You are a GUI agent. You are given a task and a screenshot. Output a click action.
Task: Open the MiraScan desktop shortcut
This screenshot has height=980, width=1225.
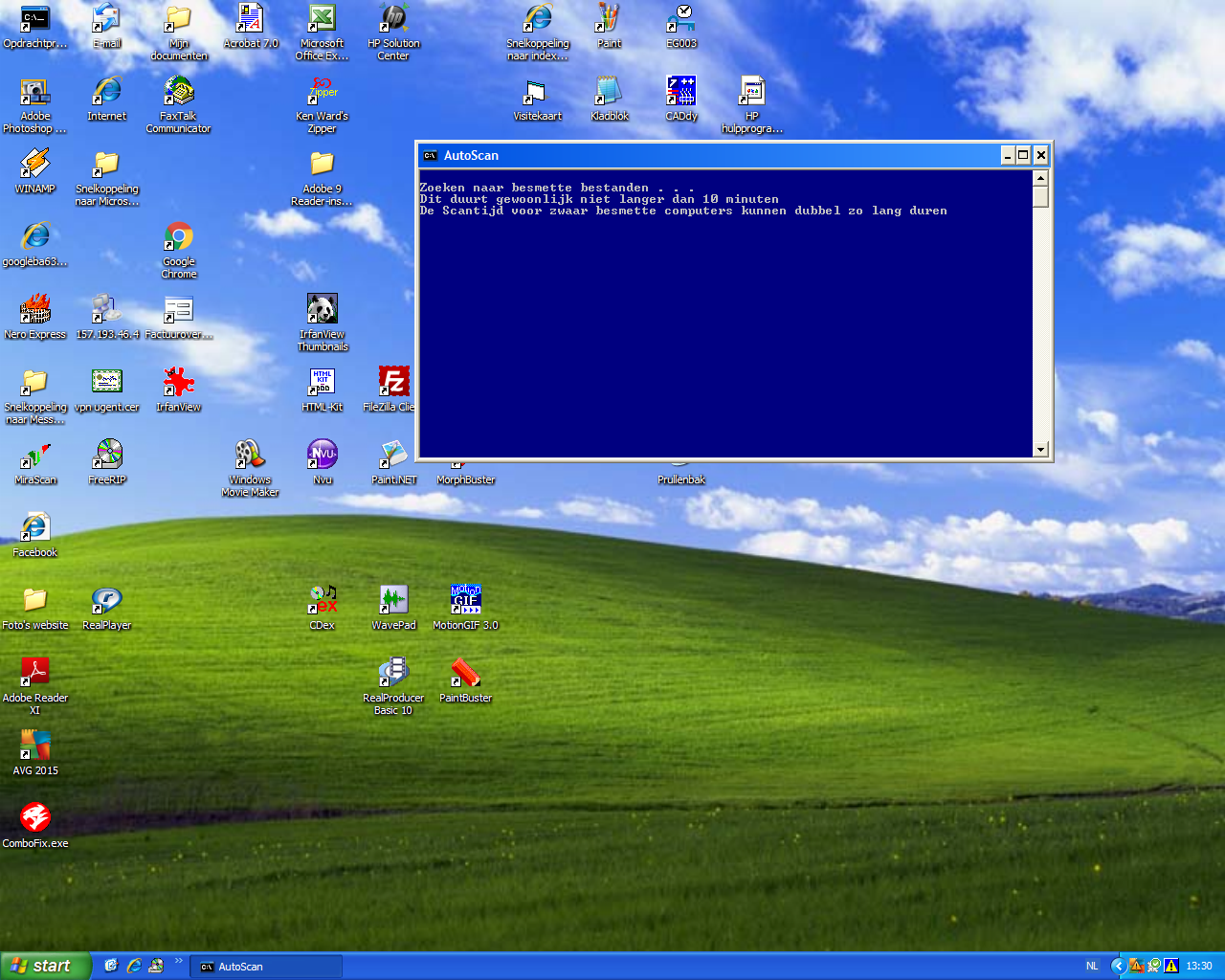click(35, 463)
